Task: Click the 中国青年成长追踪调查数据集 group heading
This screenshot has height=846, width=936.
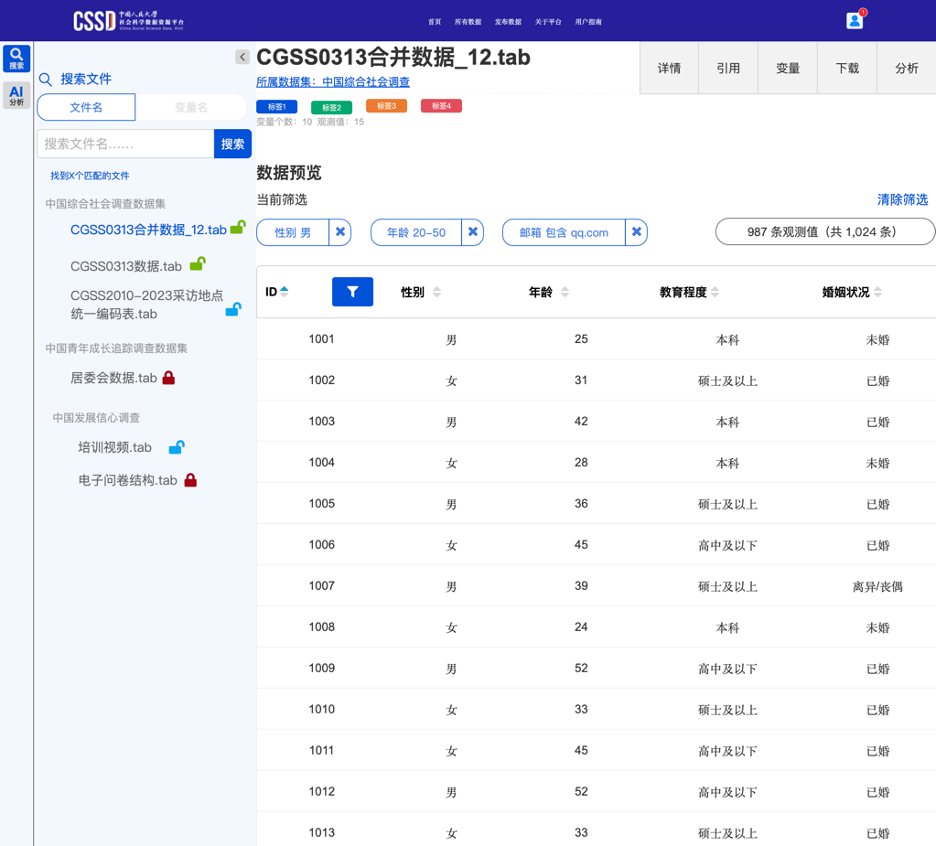Action: pos(116,348)
